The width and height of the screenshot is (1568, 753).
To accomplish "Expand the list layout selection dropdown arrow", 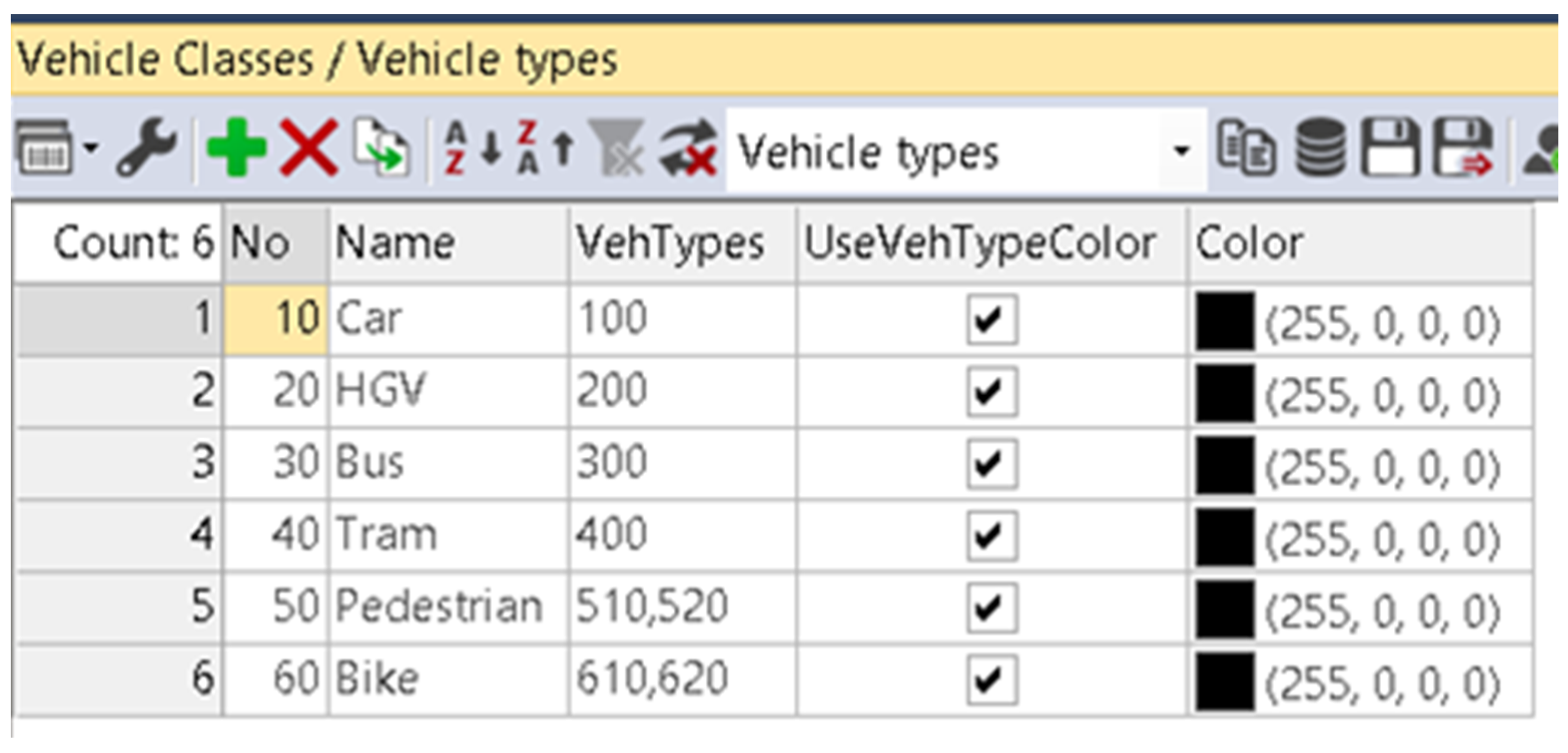I will (x=91, y=148).
